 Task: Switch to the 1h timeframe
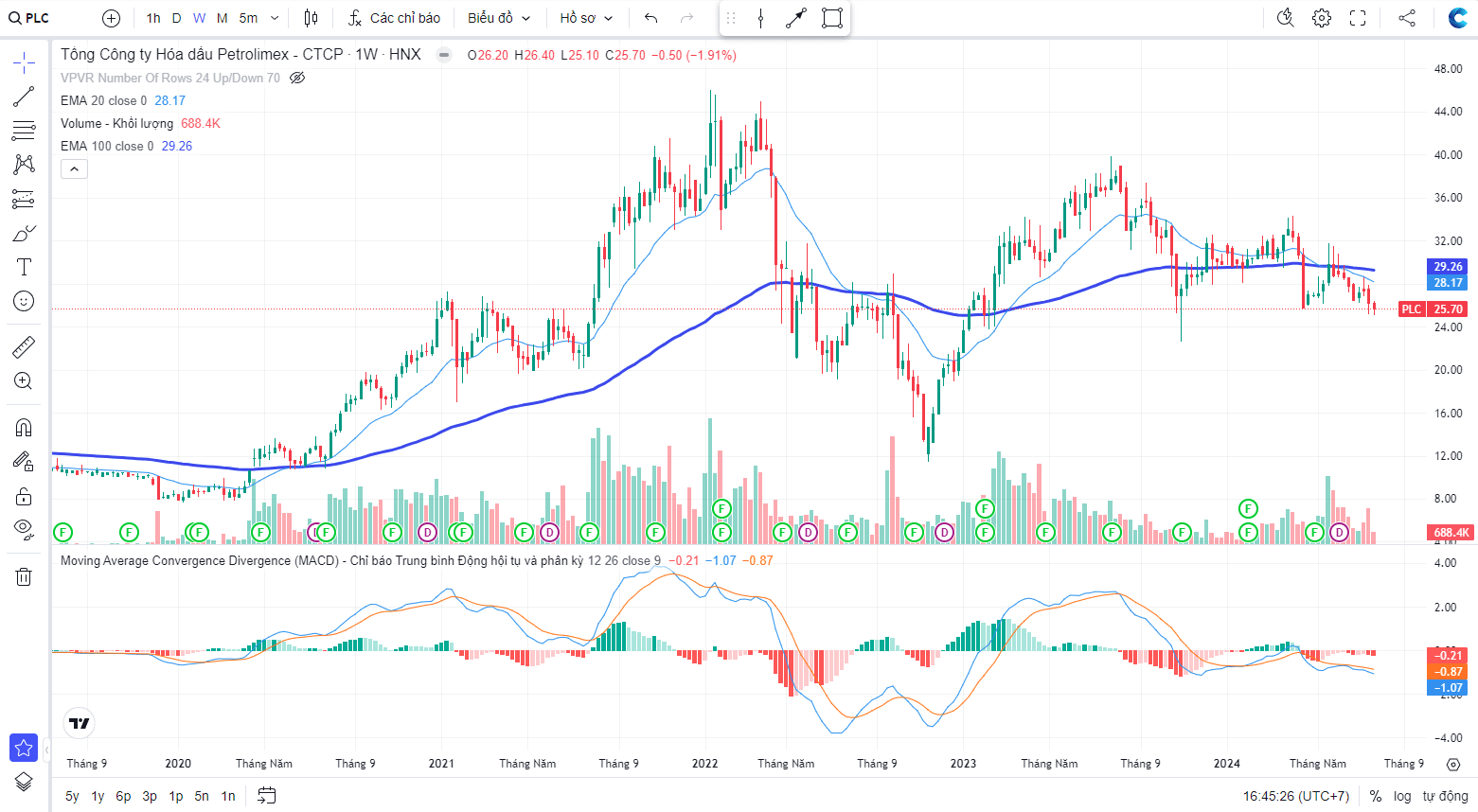click(153, 18)
